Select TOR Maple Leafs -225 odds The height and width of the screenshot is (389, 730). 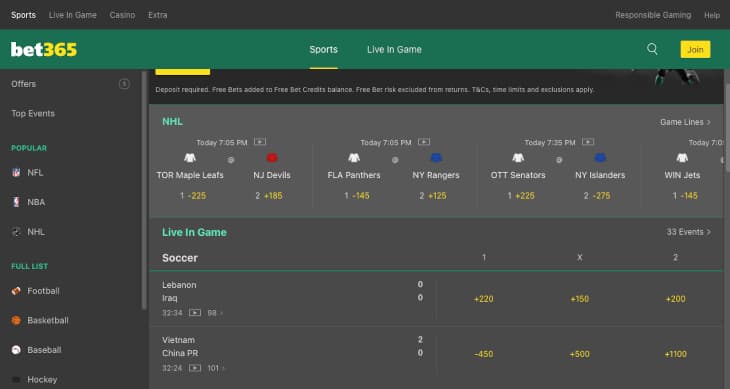click(x=193, y=195)
